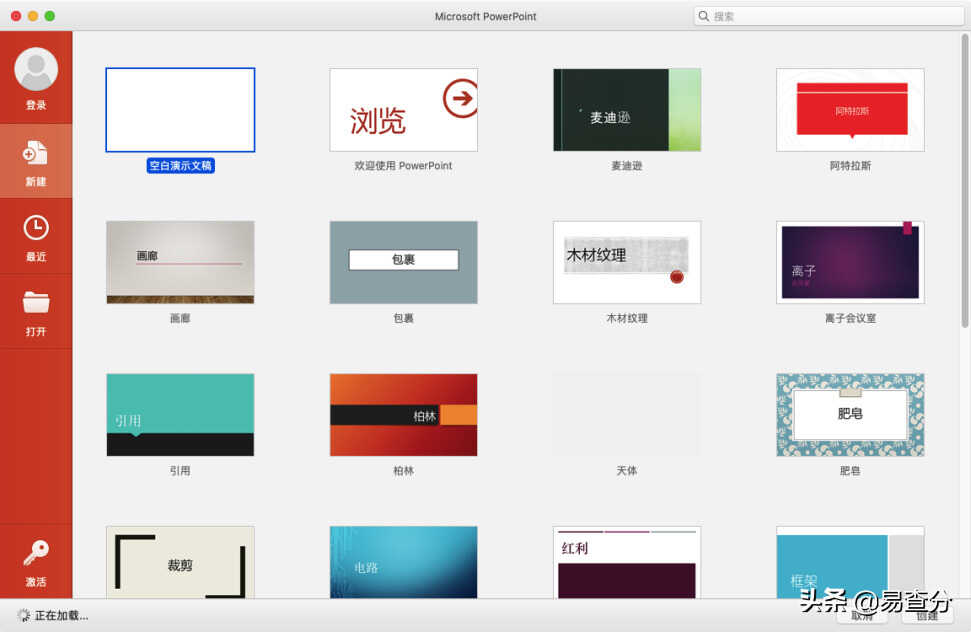The width and height of the screenshot is (971, 632).
Task: Click the 激活 key icon
Action: point(36,553)
